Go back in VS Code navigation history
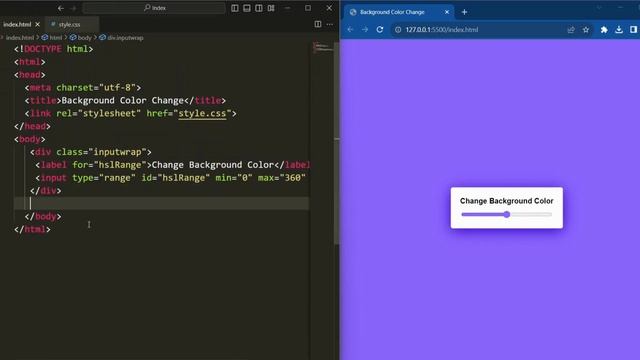This screenshot has height=360, width=640. pyautogui.click(x=60, y=8)
